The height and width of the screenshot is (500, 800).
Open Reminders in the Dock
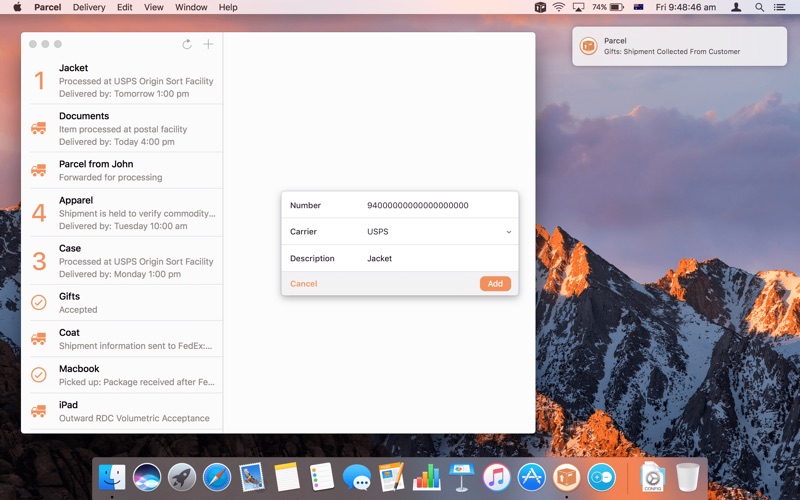(x=322, y=477)
